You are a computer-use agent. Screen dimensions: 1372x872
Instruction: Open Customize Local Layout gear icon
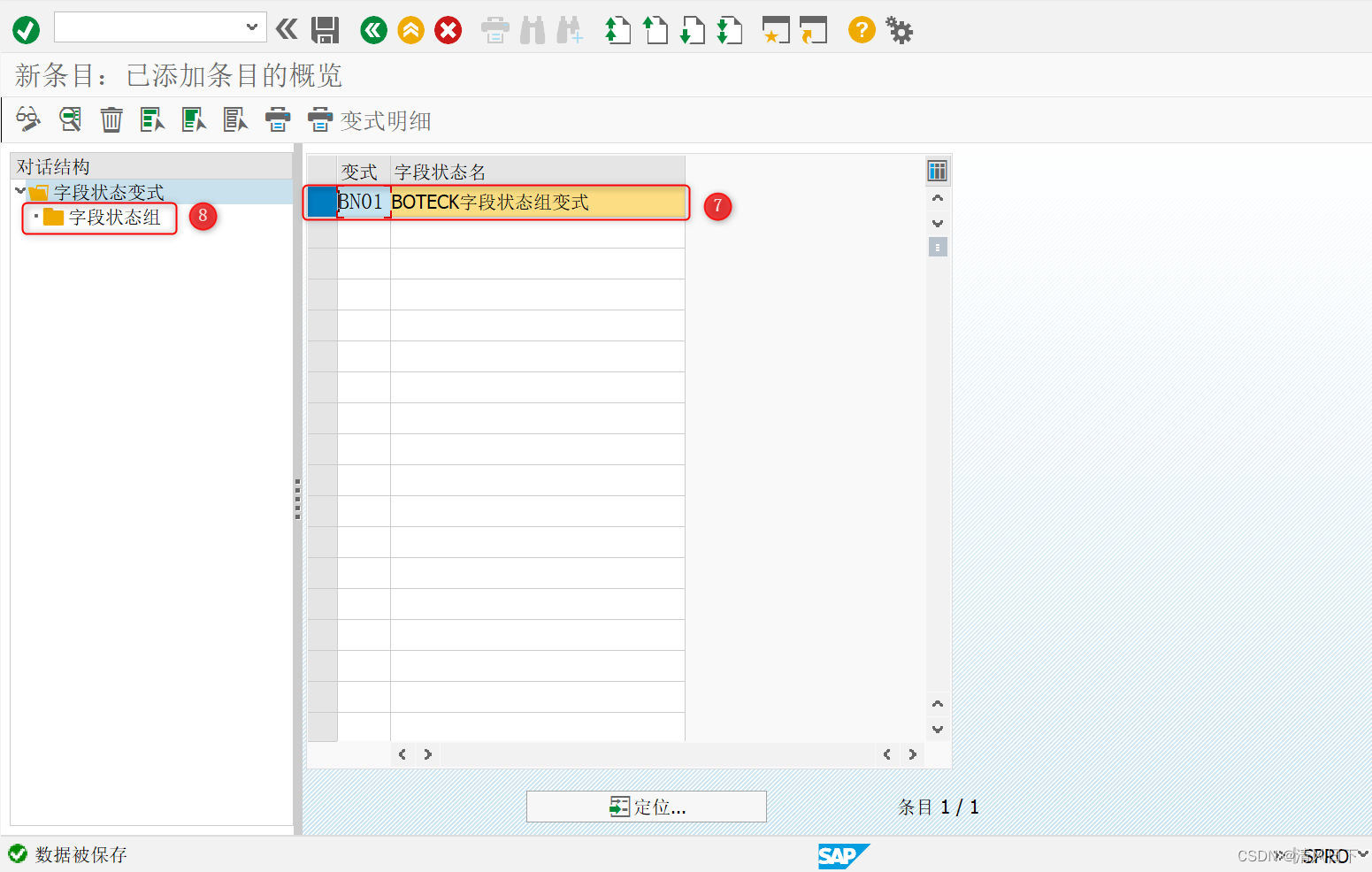[x=900, y=31]
